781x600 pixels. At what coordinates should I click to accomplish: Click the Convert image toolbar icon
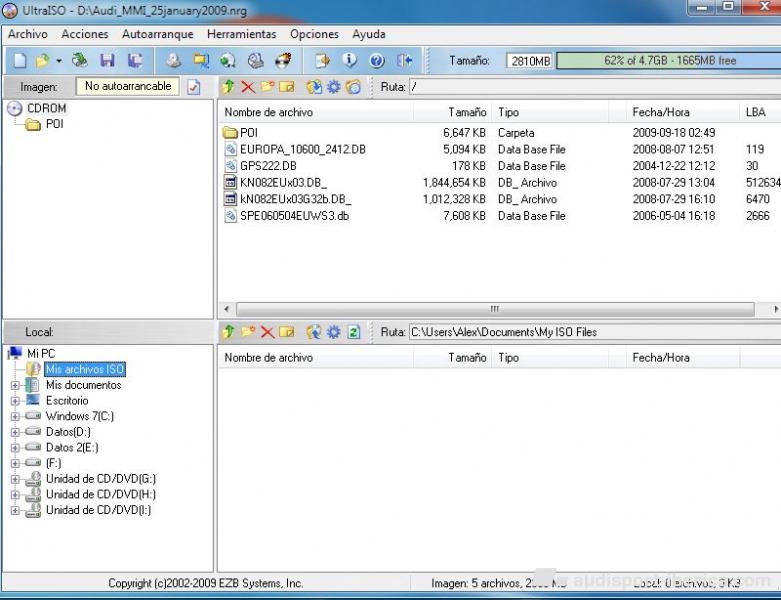pos(228,61)
